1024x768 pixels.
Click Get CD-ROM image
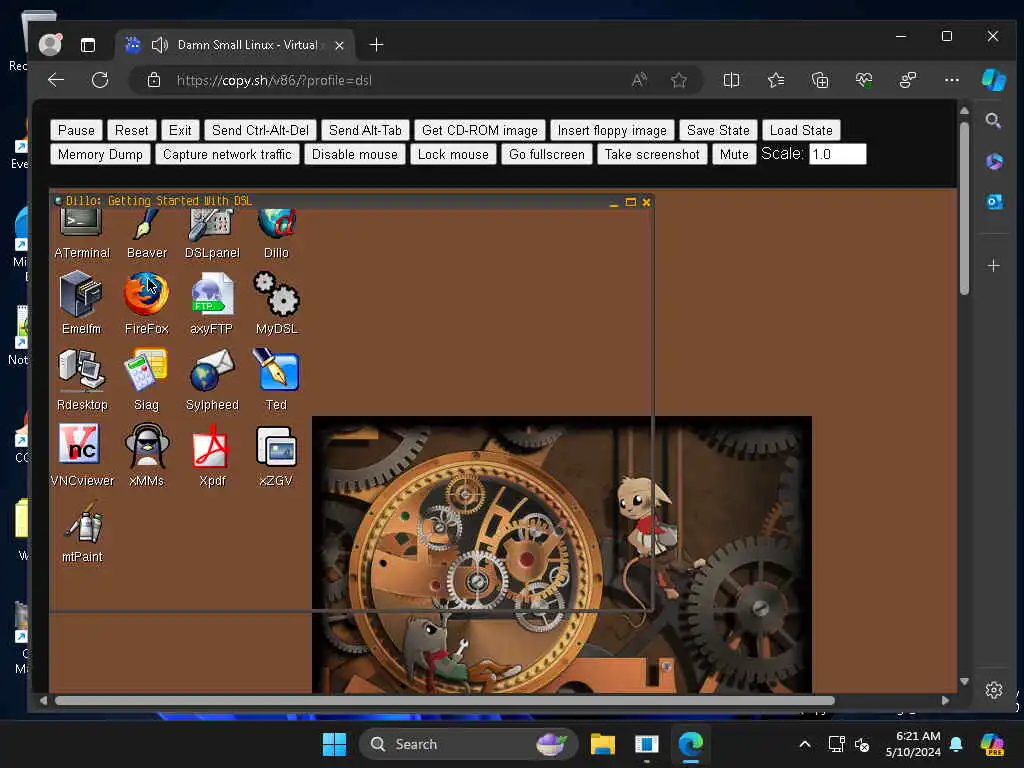(x=480, y=131)
